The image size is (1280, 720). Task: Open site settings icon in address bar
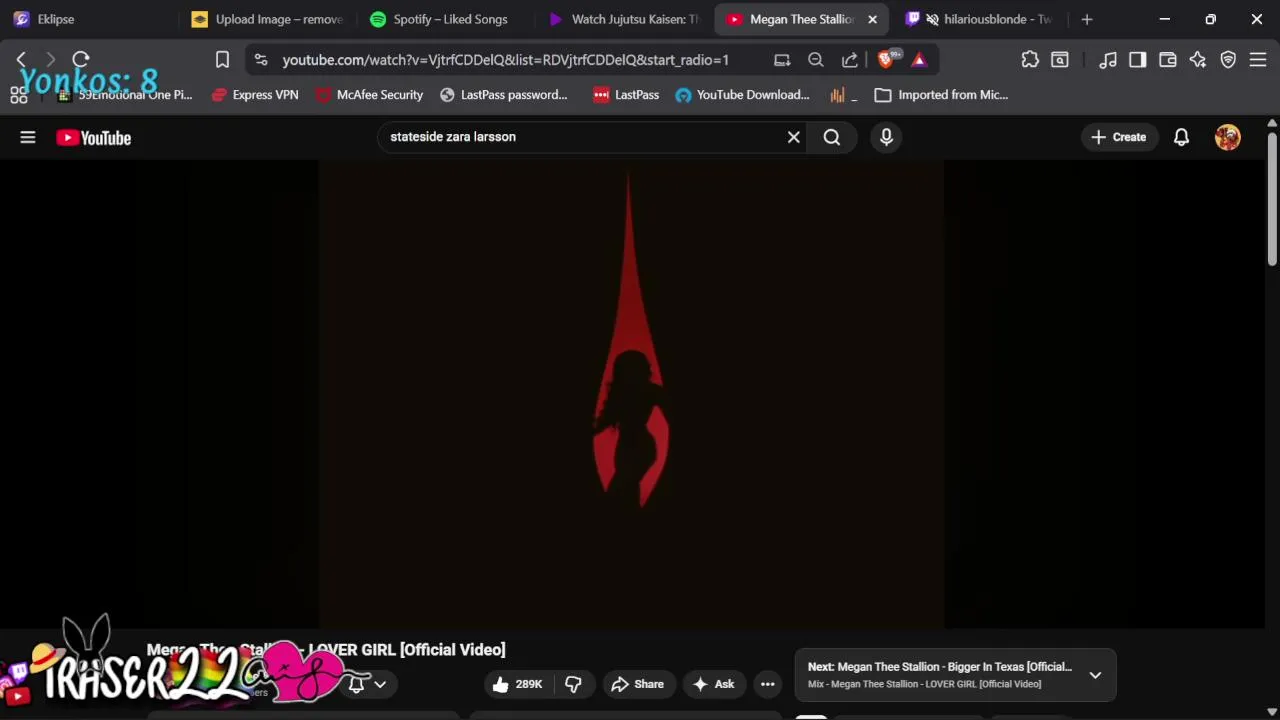click(x=261, y=60)
